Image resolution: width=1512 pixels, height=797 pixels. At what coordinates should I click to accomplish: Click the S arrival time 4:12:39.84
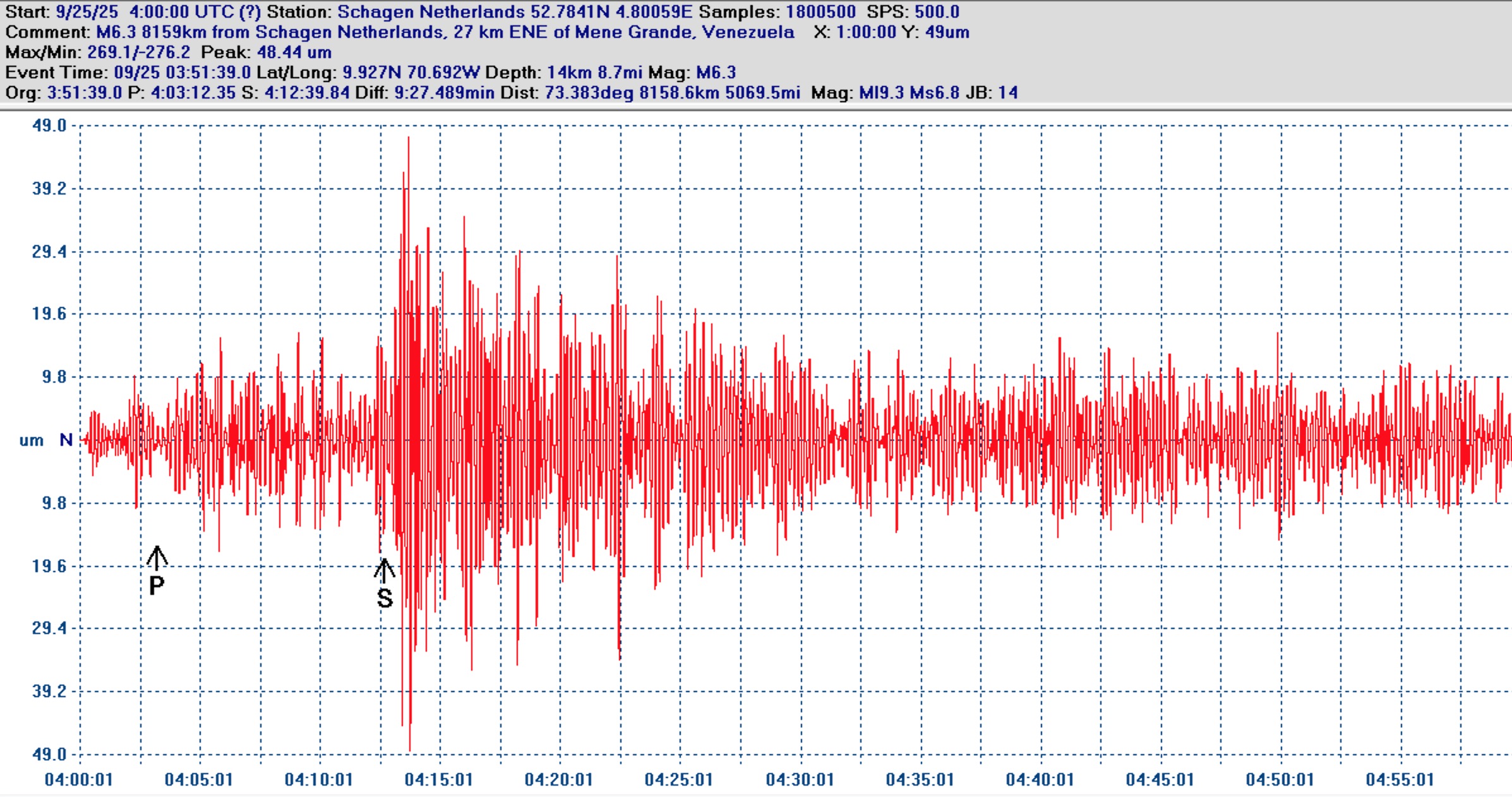[306, 93]
